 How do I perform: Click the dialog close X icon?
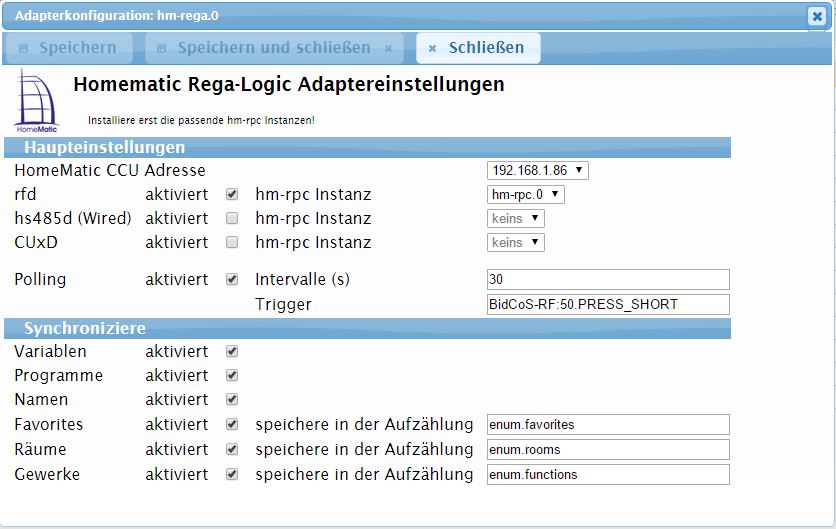coord(816,16)
